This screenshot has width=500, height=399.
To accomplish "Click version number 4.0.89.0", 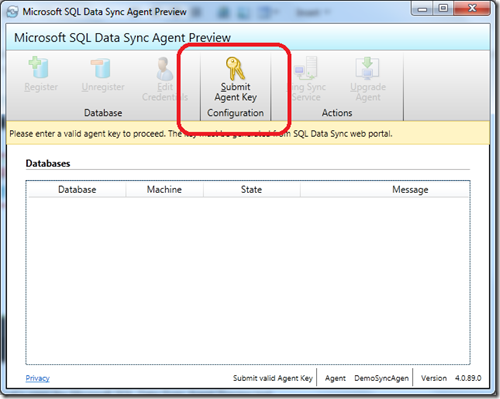I will click(x=468, y=378).
